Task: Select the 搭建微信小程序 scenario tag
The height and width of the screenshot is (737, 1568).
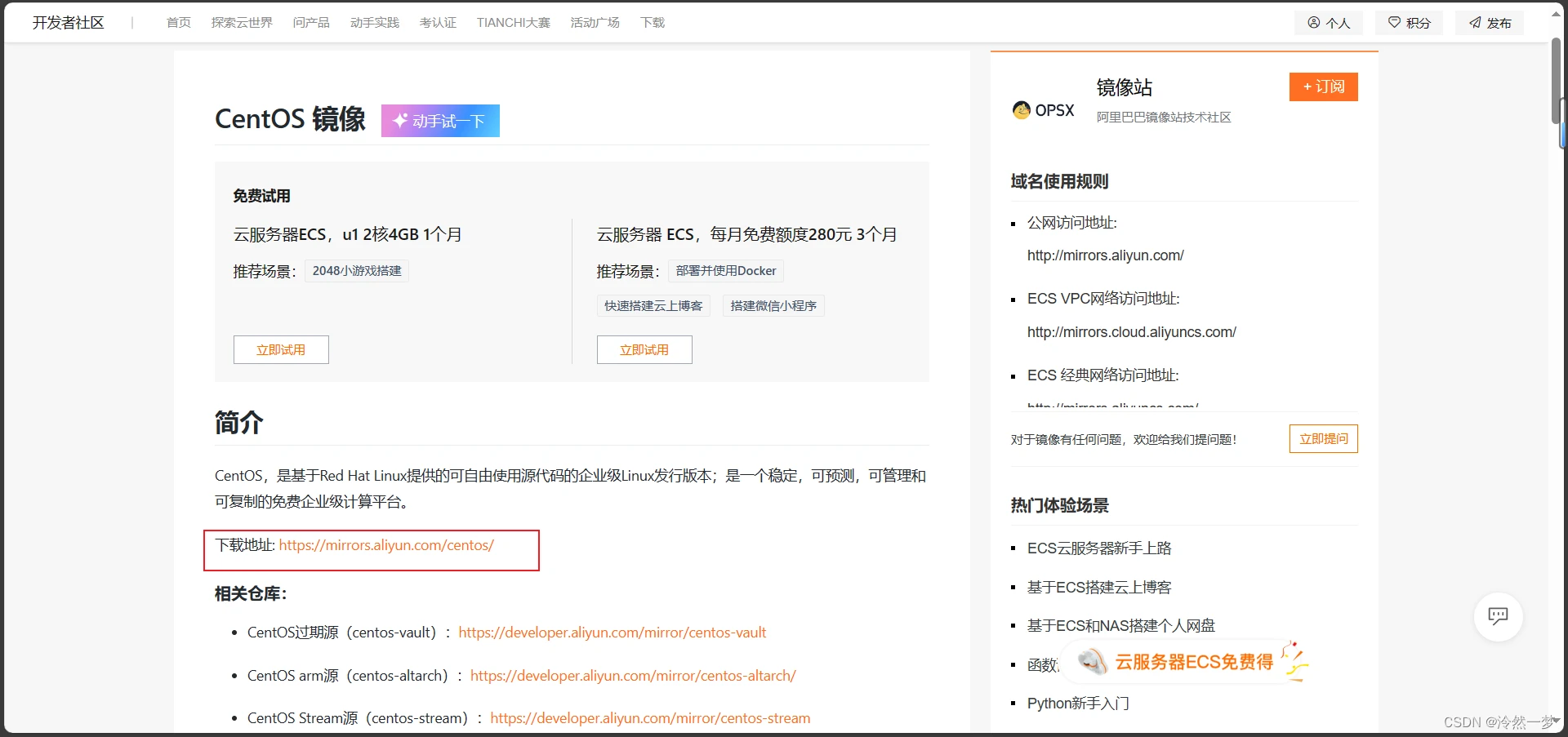Action: pos(773,306)
